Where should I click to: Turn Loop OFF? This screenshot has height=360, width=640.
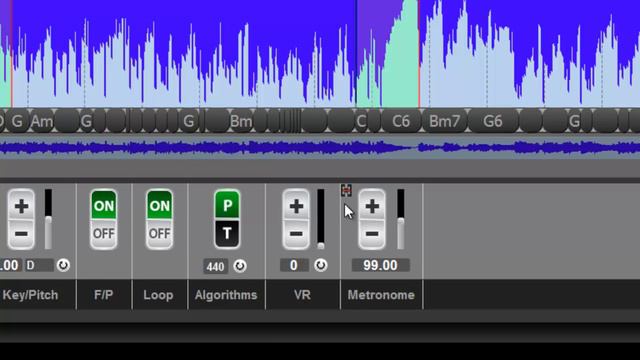point(159,234)
